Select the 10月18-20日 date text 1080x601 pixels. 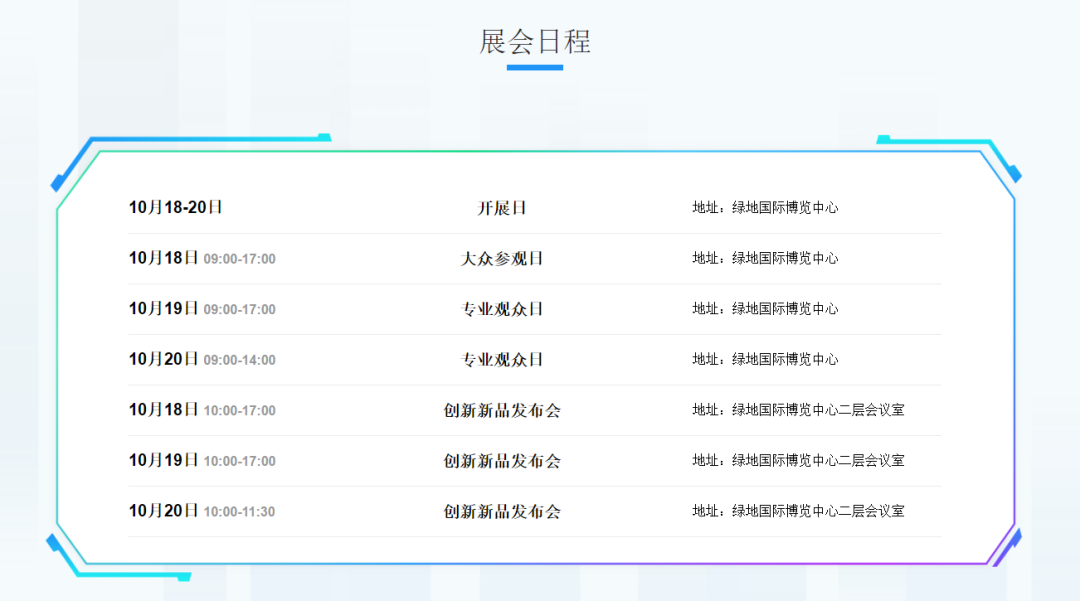(176, 208)
